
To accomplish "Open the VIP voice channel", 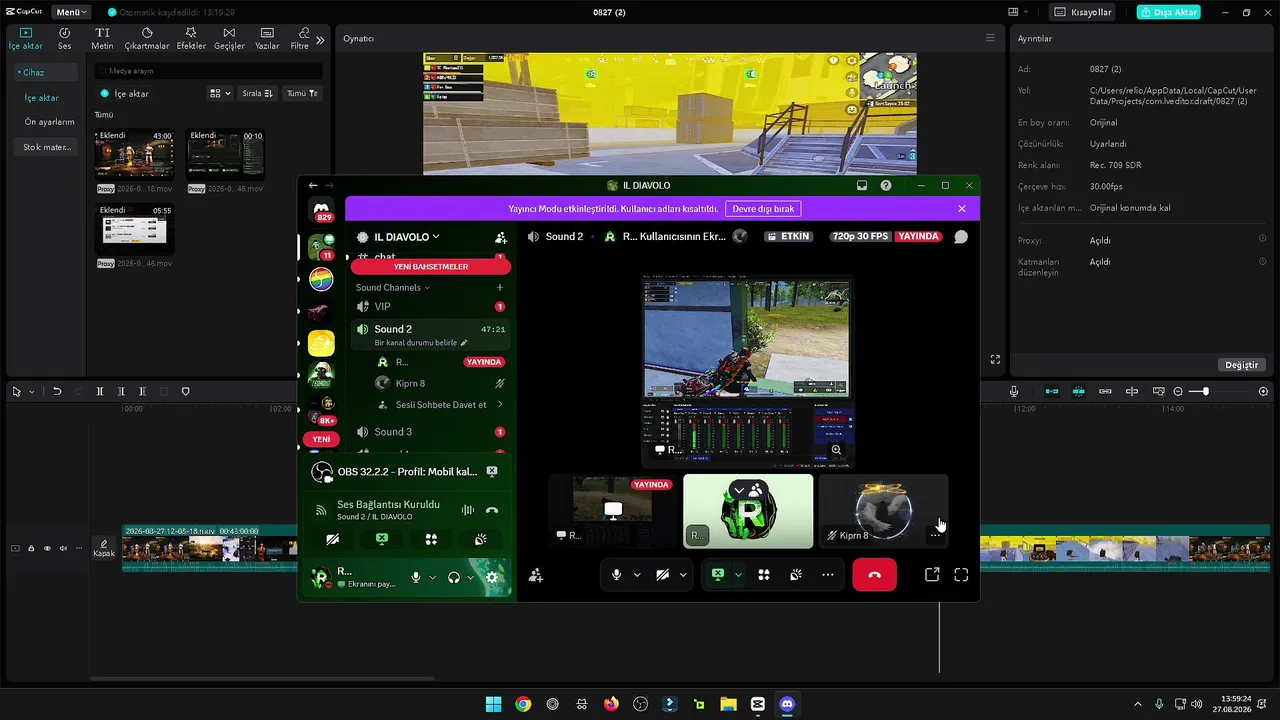I will [431, 307].
